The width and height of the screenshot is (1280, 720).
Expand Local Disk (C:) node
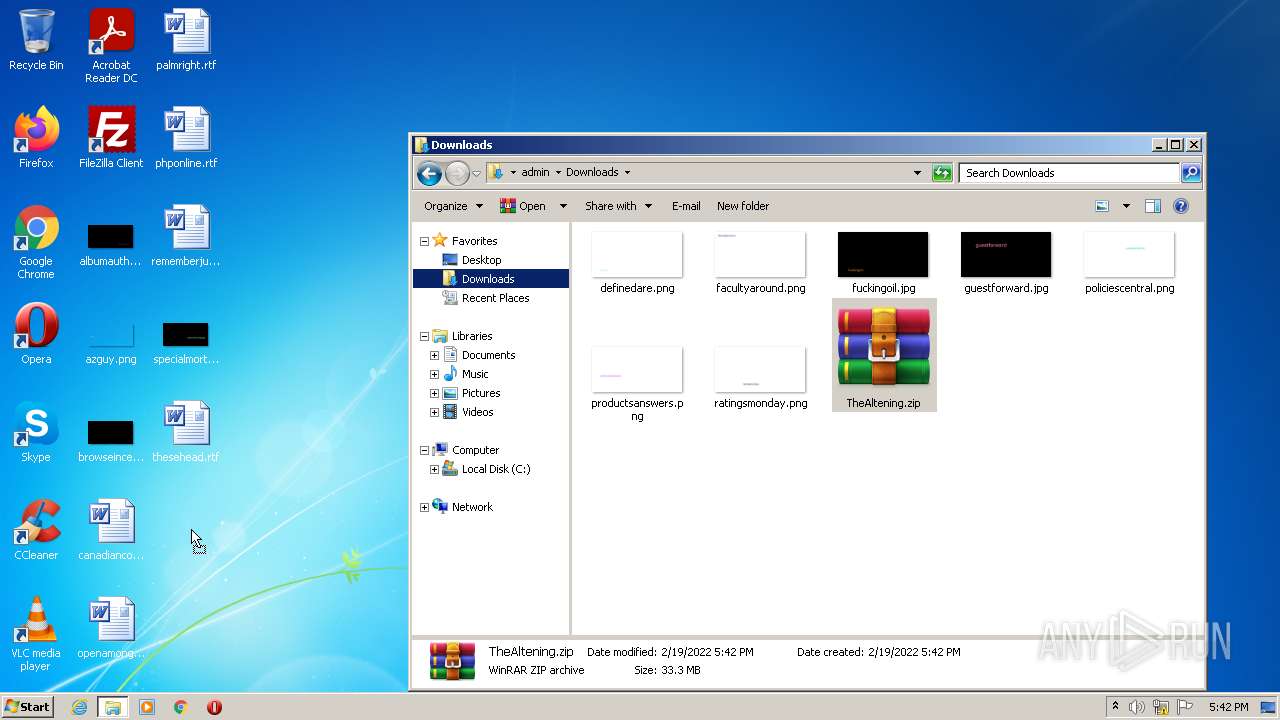tap(434, 469)
